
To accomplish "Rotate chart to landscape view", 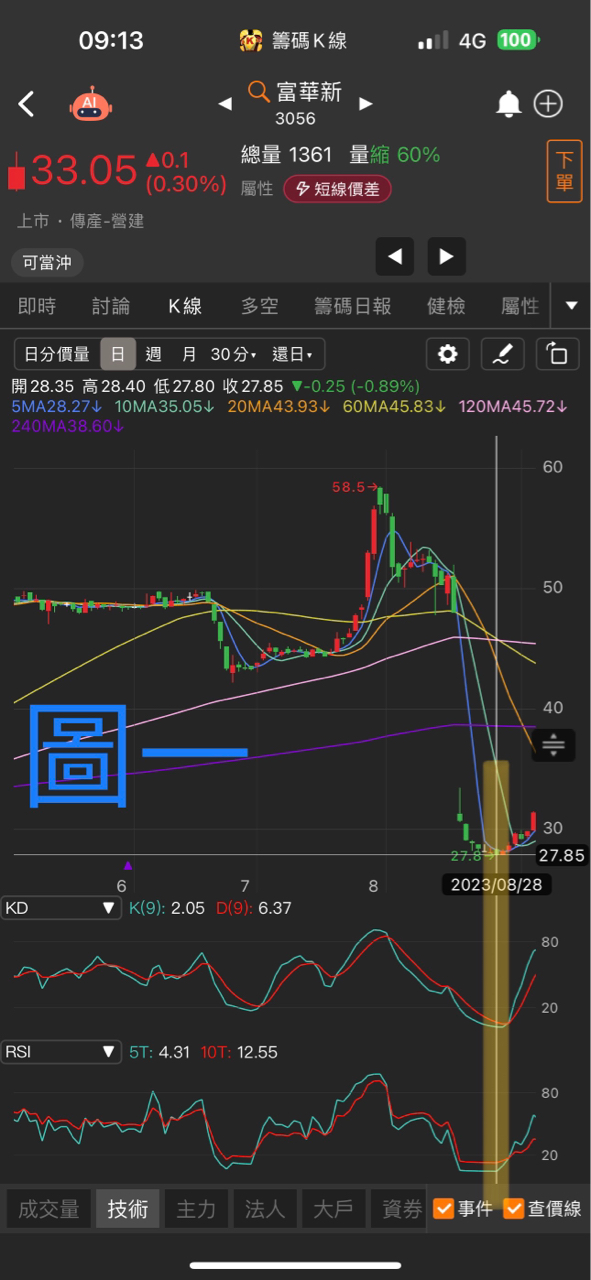I will (x=557, y=354).
